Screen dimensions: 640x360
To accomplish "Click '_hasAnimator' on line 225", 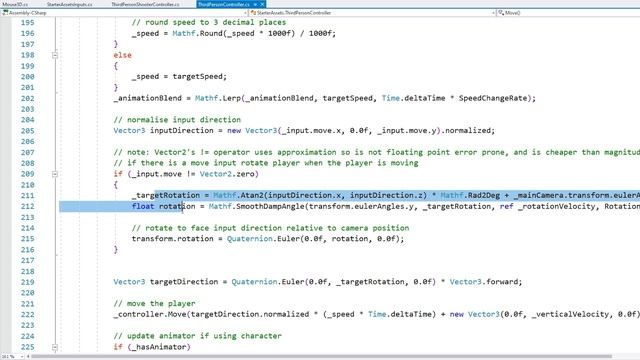I will [x=159, y=347].
